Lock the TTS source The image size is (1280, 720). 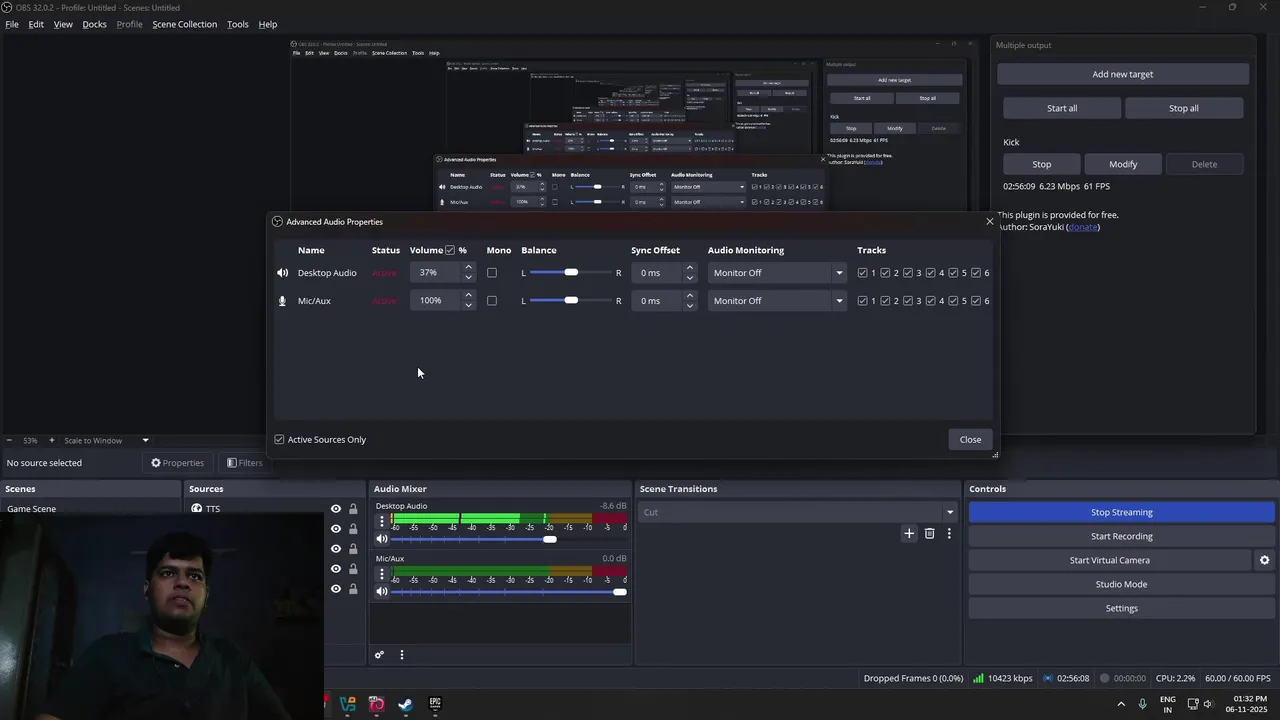point(353,509)
